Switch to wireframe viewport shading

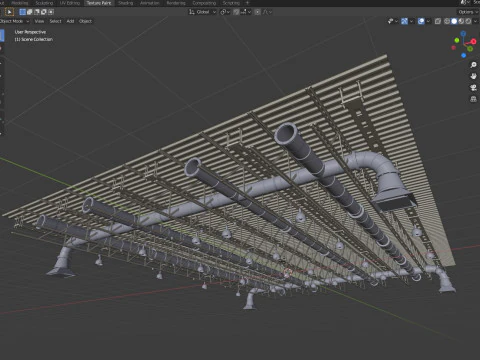click(x=447, y=21)
